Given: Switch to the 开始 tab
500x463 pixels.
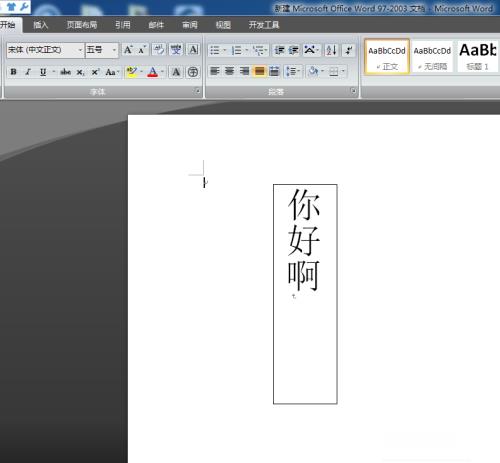Looking at the screenshot, I should tap(8, 25).
